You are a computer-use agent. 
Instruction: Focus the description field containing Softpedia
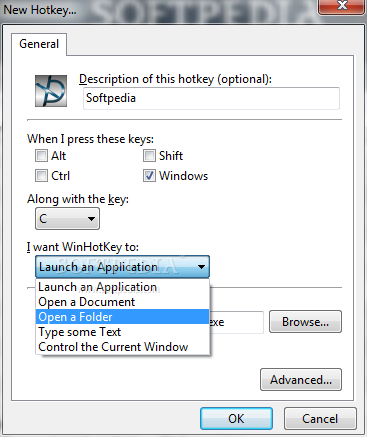coord(211,98)
